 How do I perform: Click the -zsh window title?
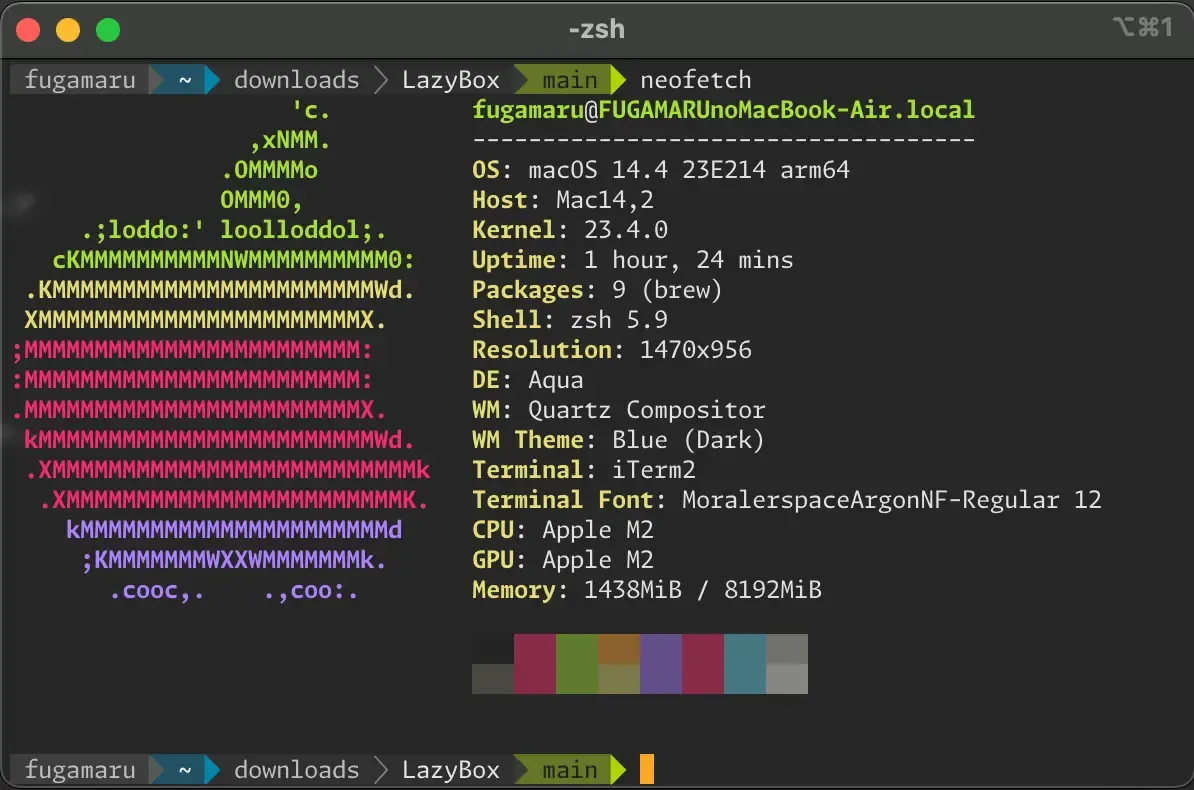596,29
